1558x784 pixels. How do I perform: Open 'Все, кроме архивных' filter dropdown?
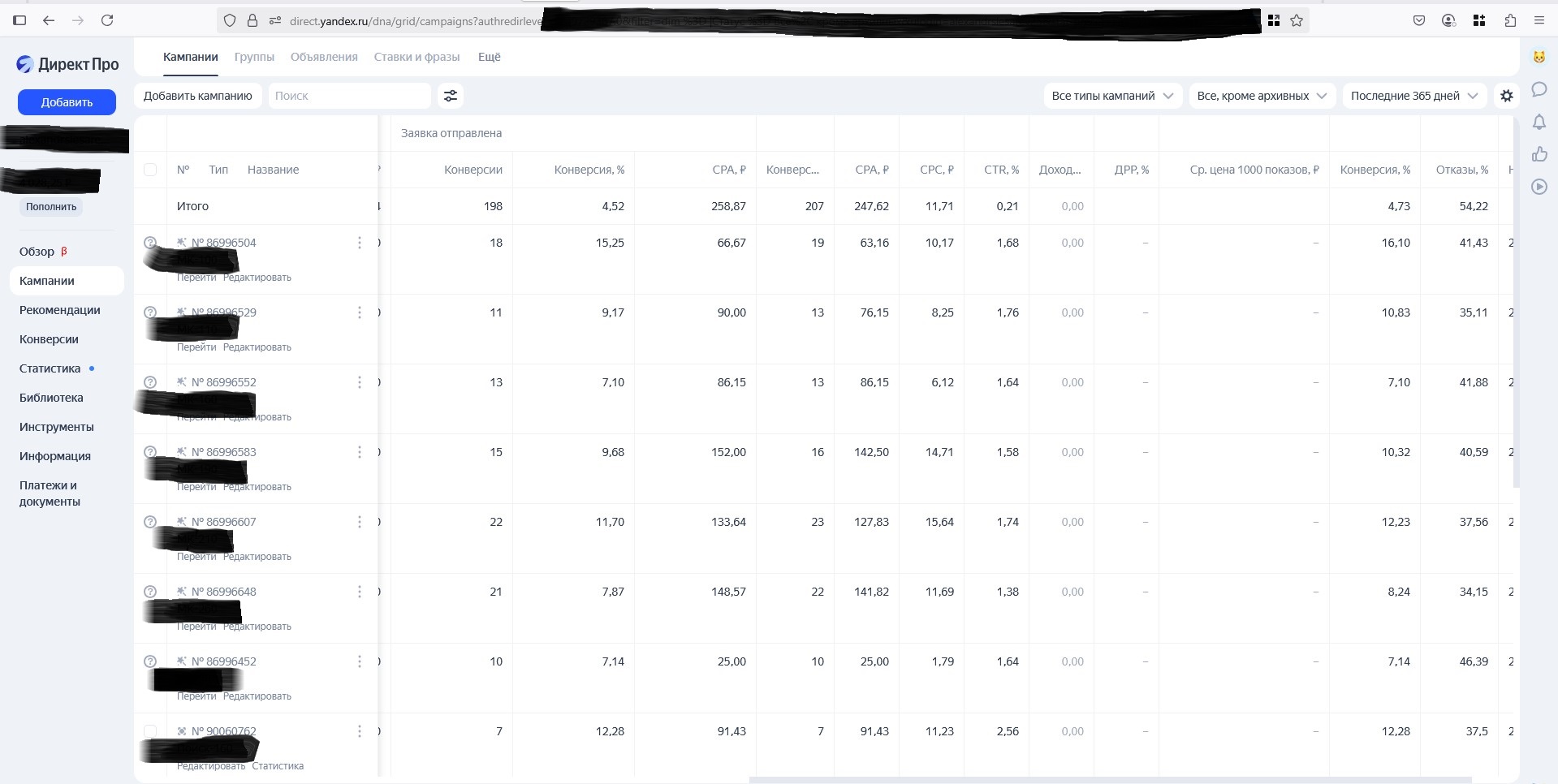[1261, 96]
